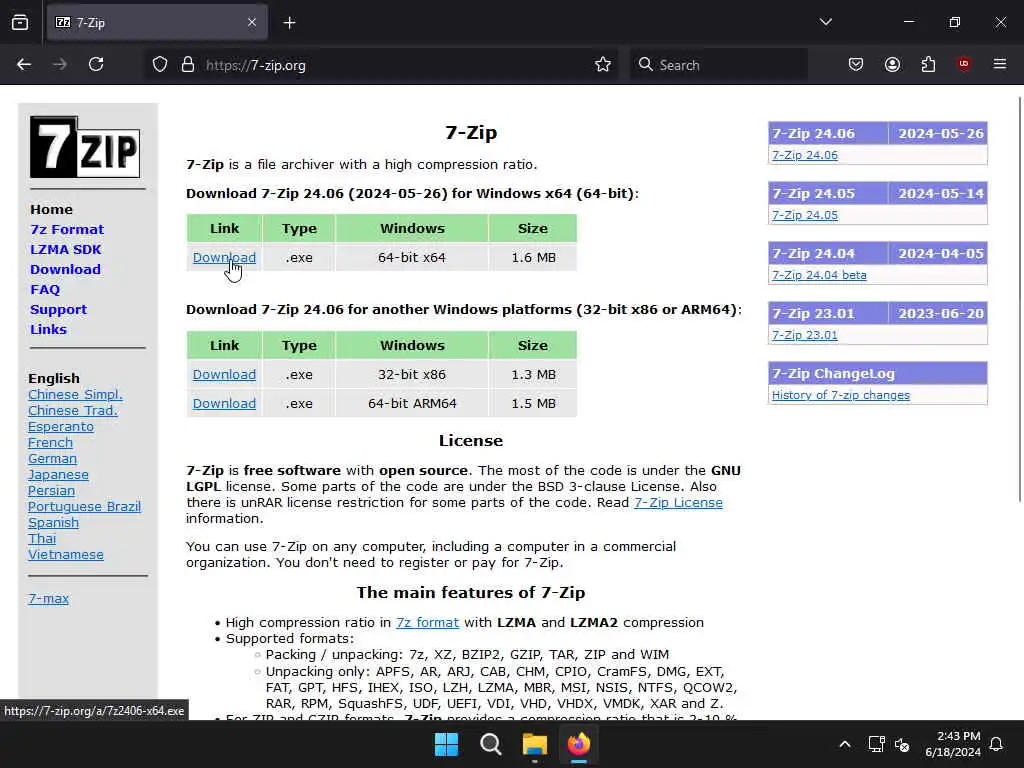Open the Download sidebar page link
Image resolution: width=1024 pixels, height=768 pixels.
coord(65,270)
